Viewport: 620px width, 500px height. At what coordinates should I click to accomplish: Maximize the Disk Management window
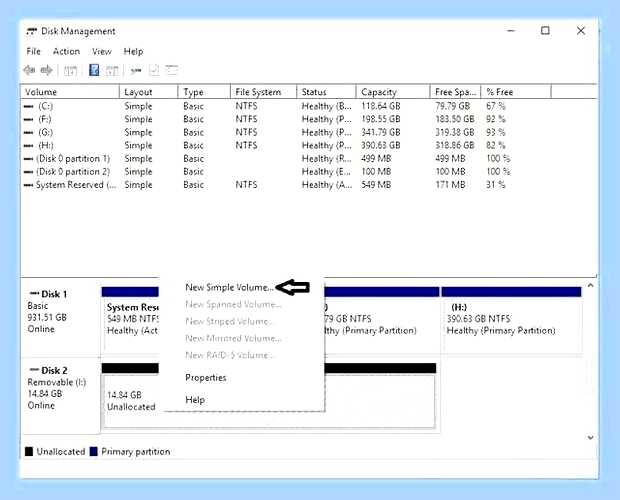click(x=545, y=30)
